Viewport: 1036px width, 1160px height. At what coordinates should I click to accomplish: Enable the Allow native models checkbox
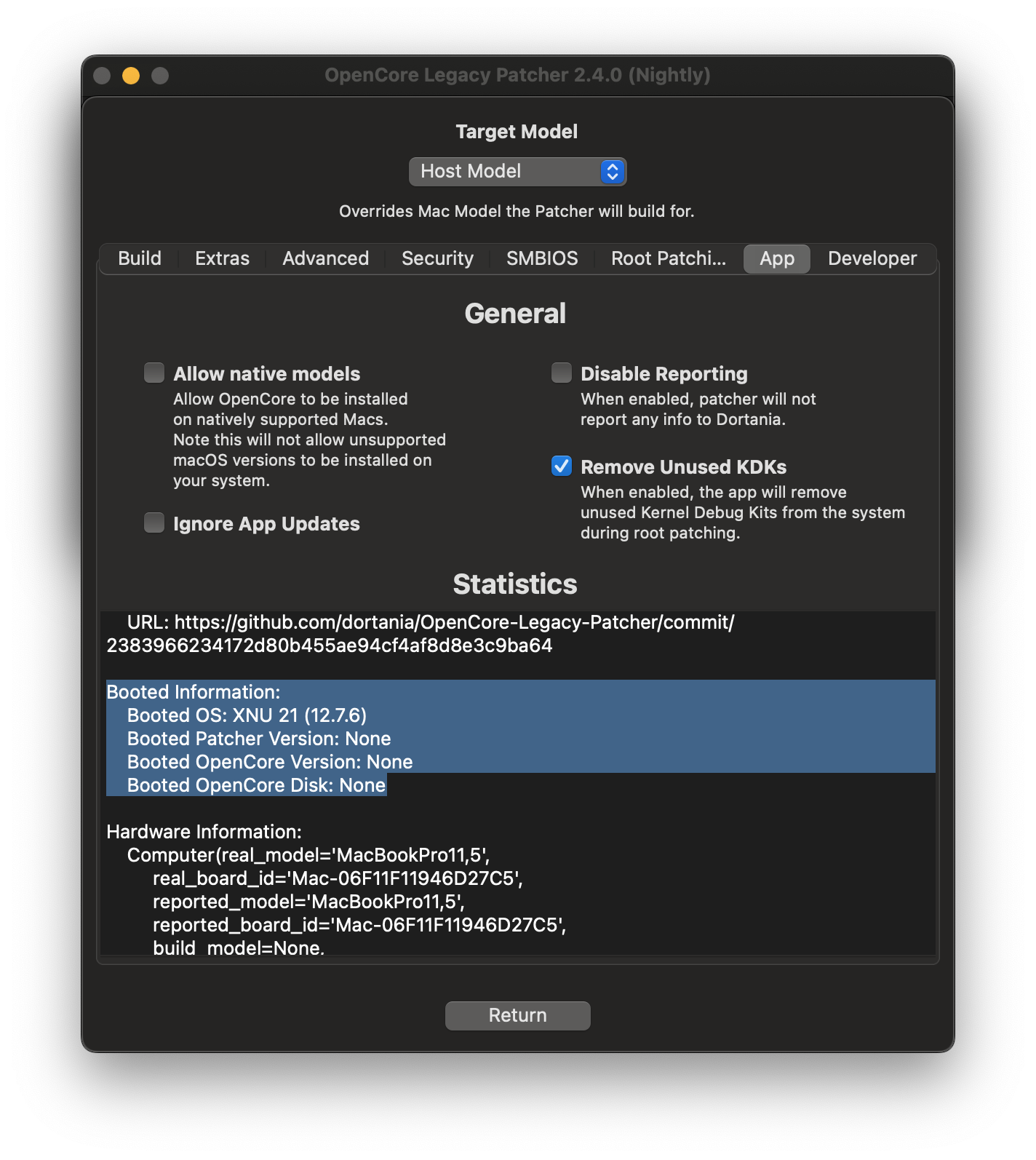click(154, 373)
